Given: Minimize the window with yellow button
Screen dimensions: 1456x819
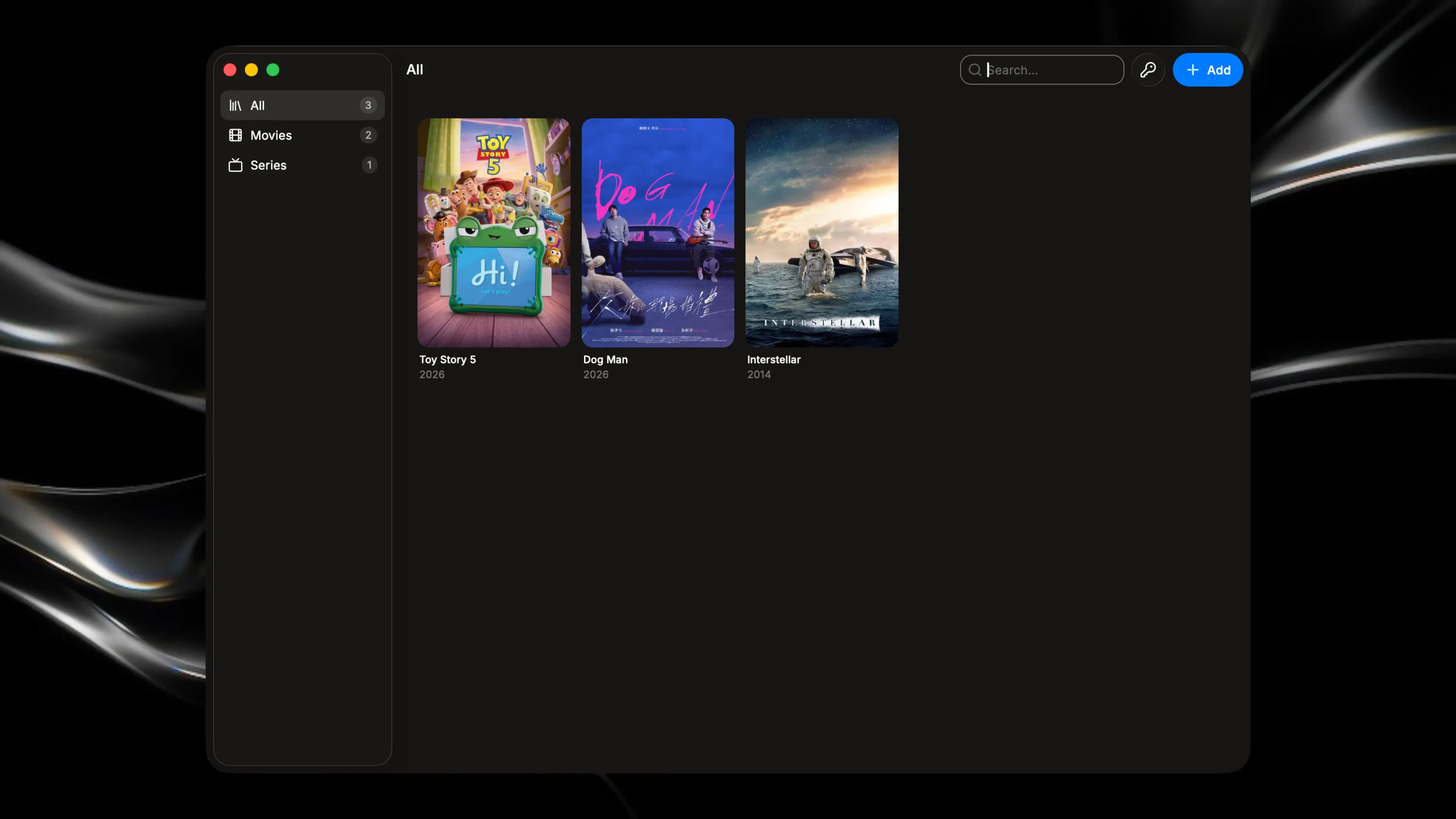Looking at the screenshot, I should pos(252,70).
